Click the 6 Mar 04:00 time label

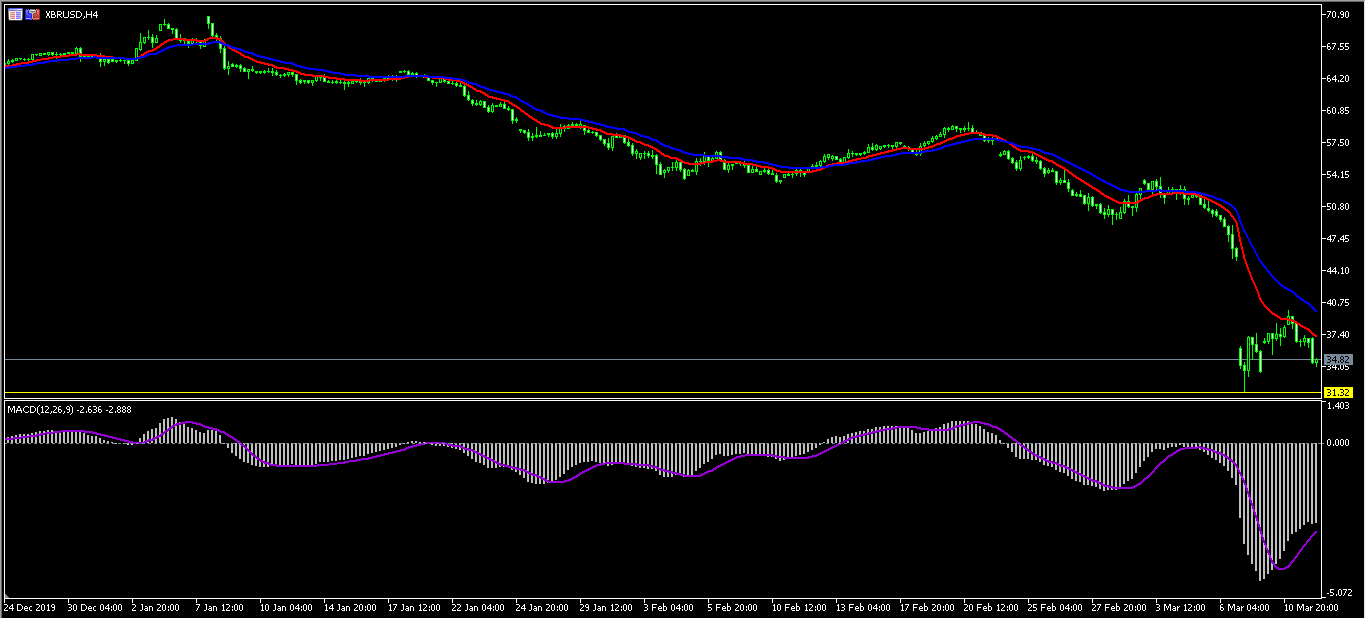pyautogui.click(x=1244, y=607)
